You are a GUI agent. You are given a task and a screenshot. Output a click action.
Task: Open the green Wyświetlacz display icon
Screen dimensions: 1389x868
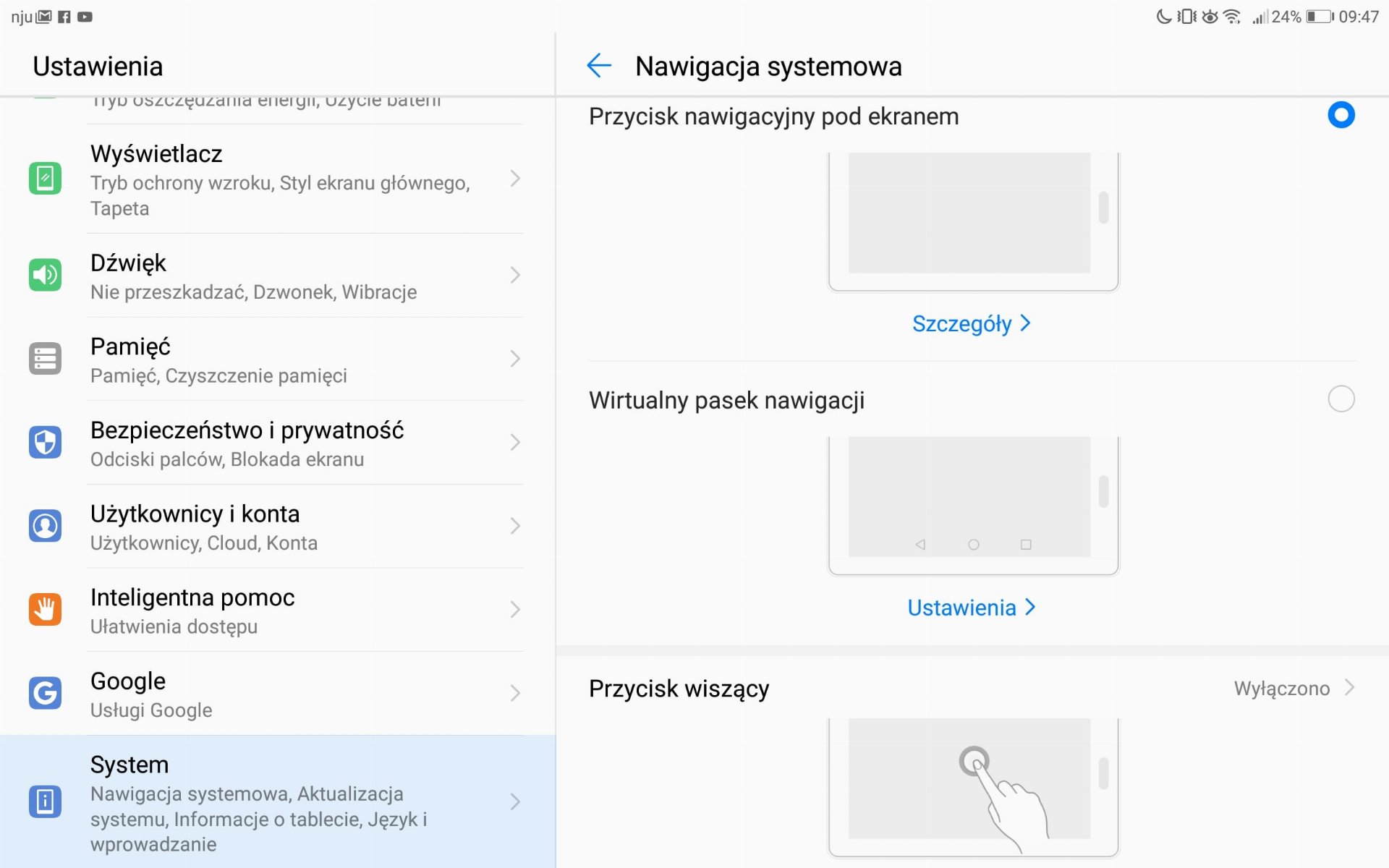point(45,179)
